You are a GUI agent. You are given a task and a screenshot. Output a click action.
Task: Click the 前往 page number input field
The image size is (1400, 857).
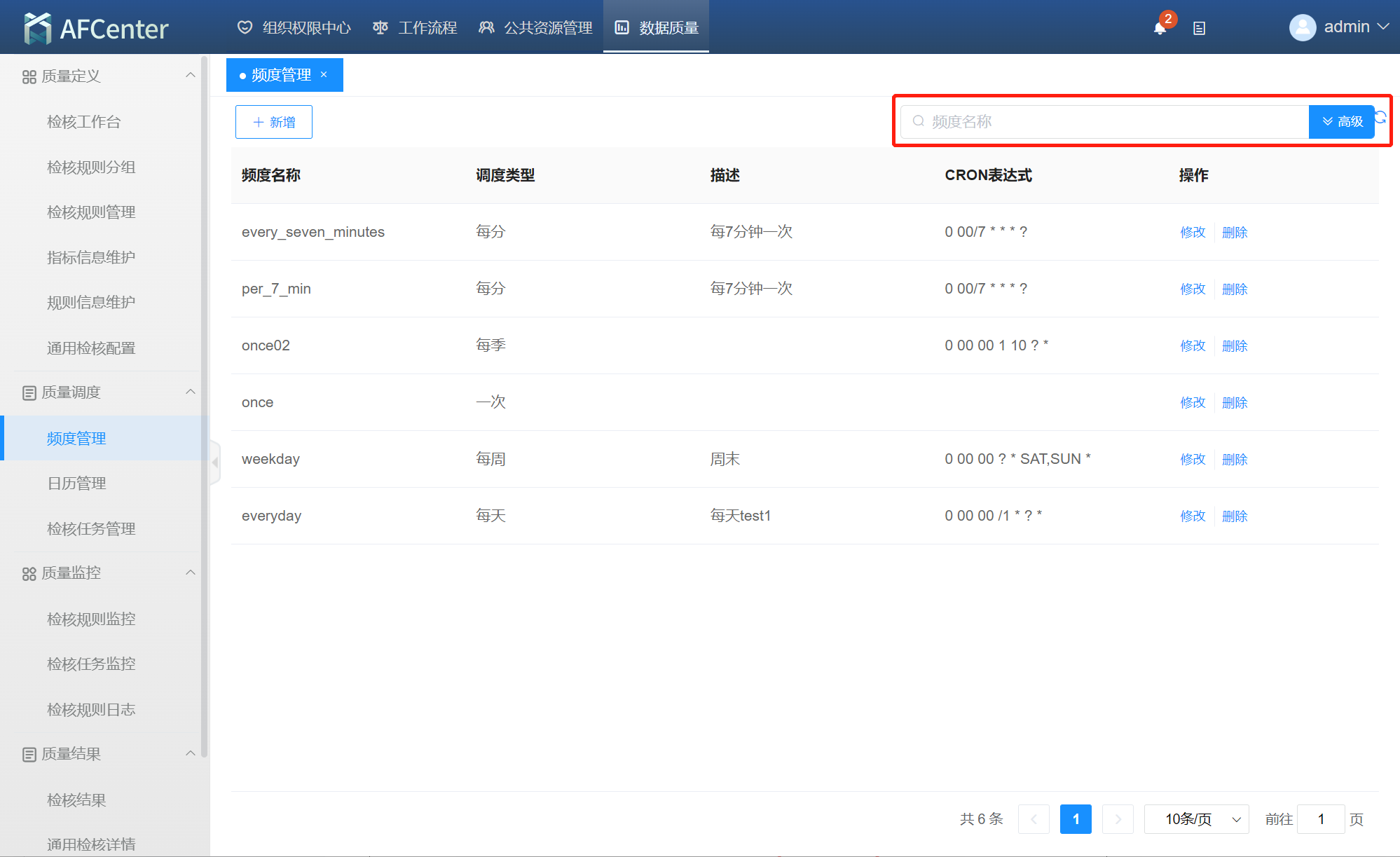coord(1320,819)
